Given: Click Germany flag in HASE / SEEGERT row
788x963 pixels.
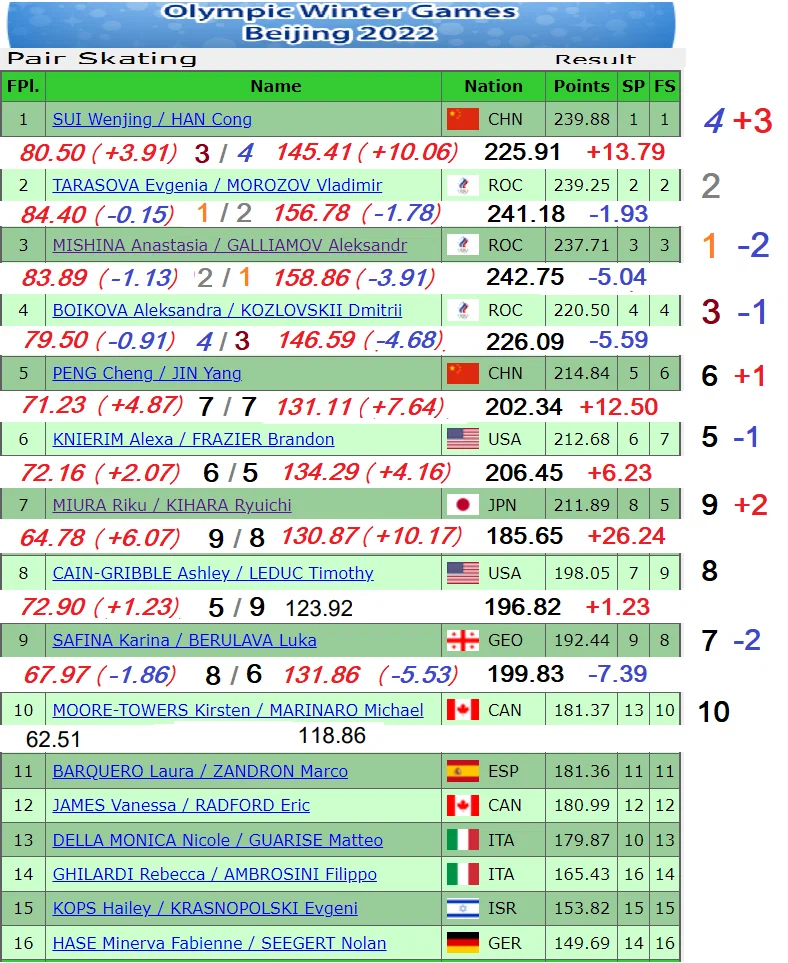Looking at the screenshot, I should pos(463,943).
